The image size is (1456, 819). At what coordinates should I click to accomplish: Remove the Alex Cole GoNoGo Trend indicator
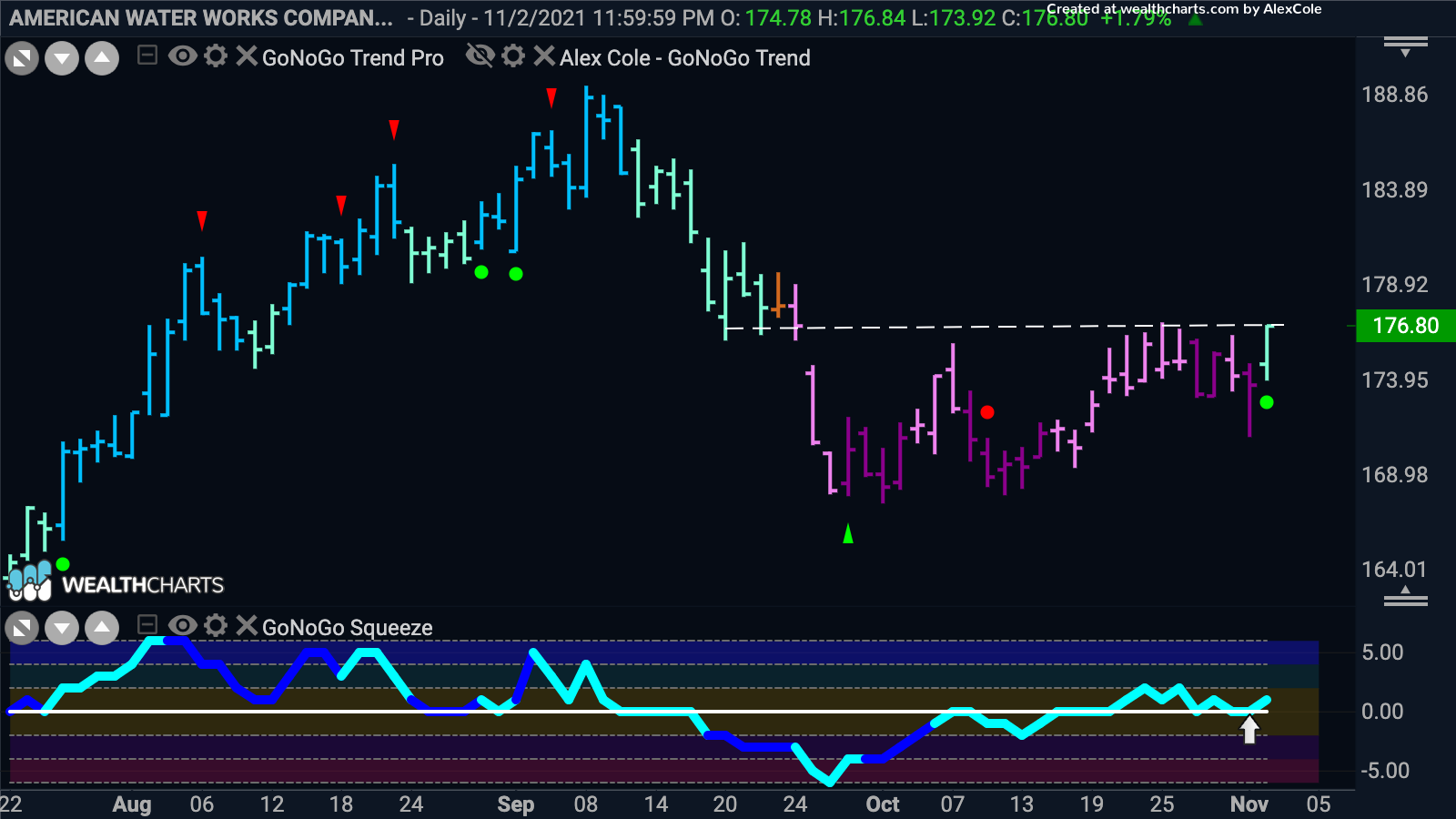[543, 56]
